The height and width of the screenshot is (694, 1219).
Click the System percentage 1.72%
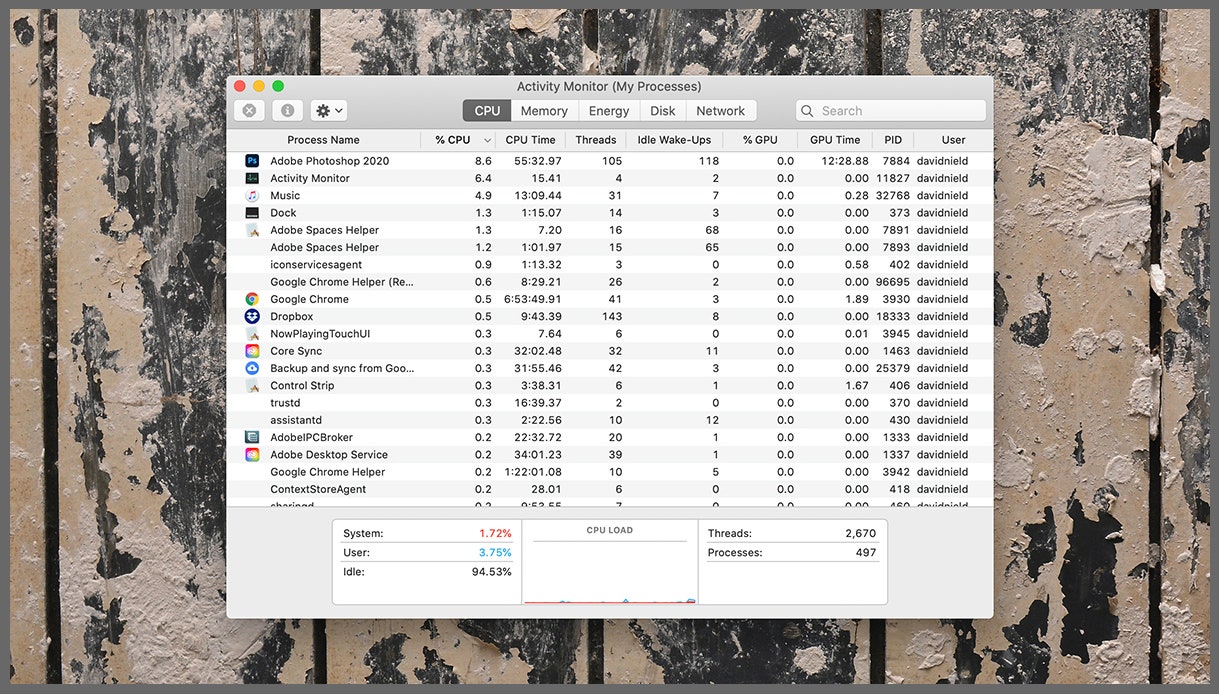tap(495, 534)
